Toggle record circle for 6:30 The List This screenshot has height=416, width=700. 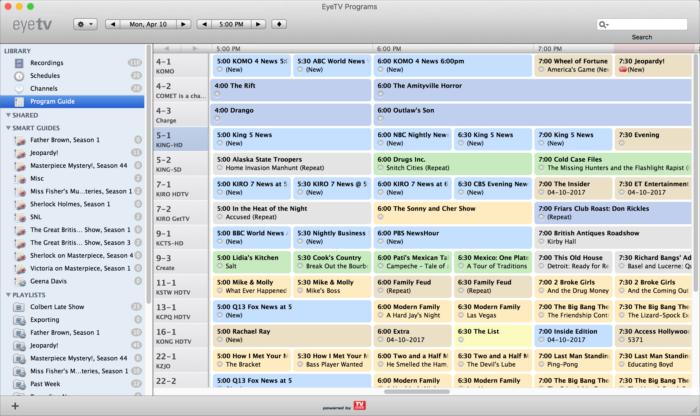461,340
